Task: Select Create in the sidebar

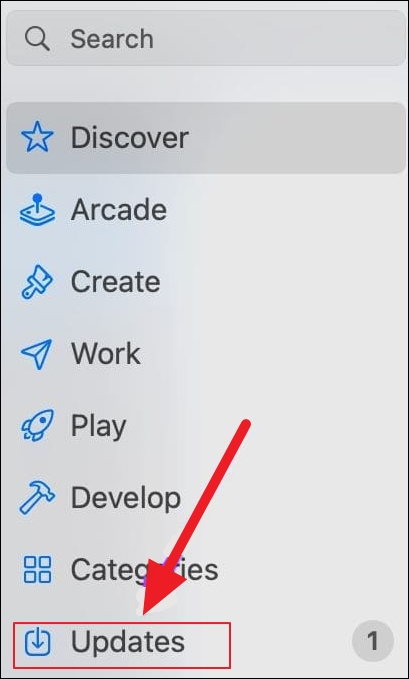Action: [x=206, y=282]
